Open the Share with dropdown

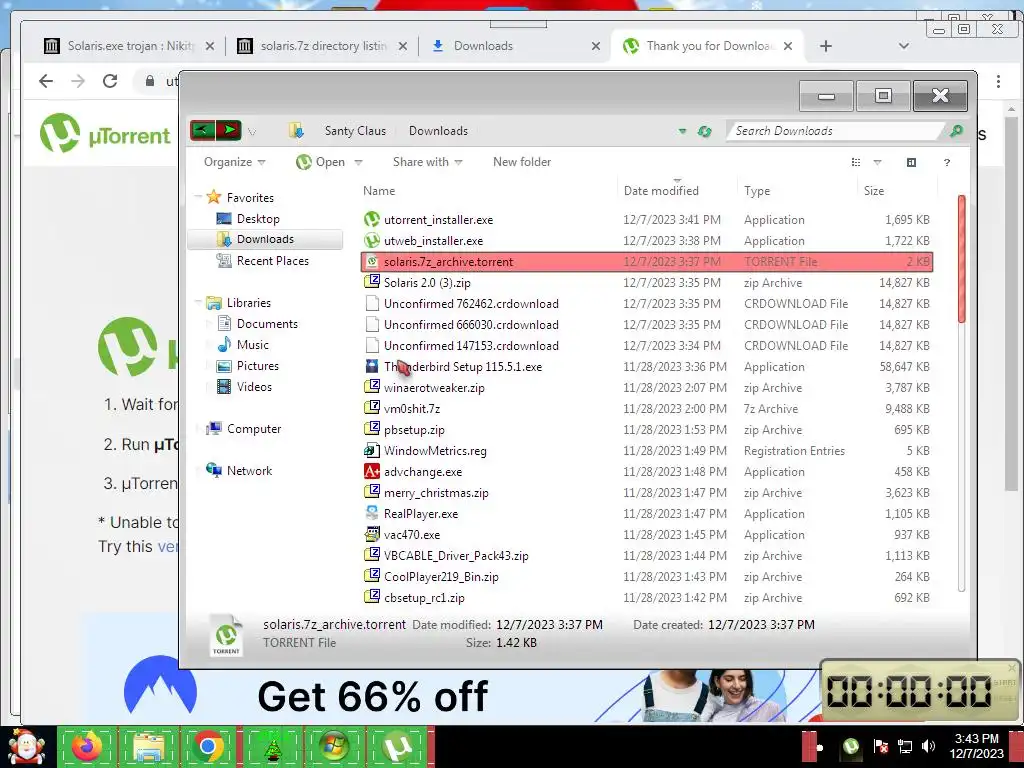click(x=428, y=162)
